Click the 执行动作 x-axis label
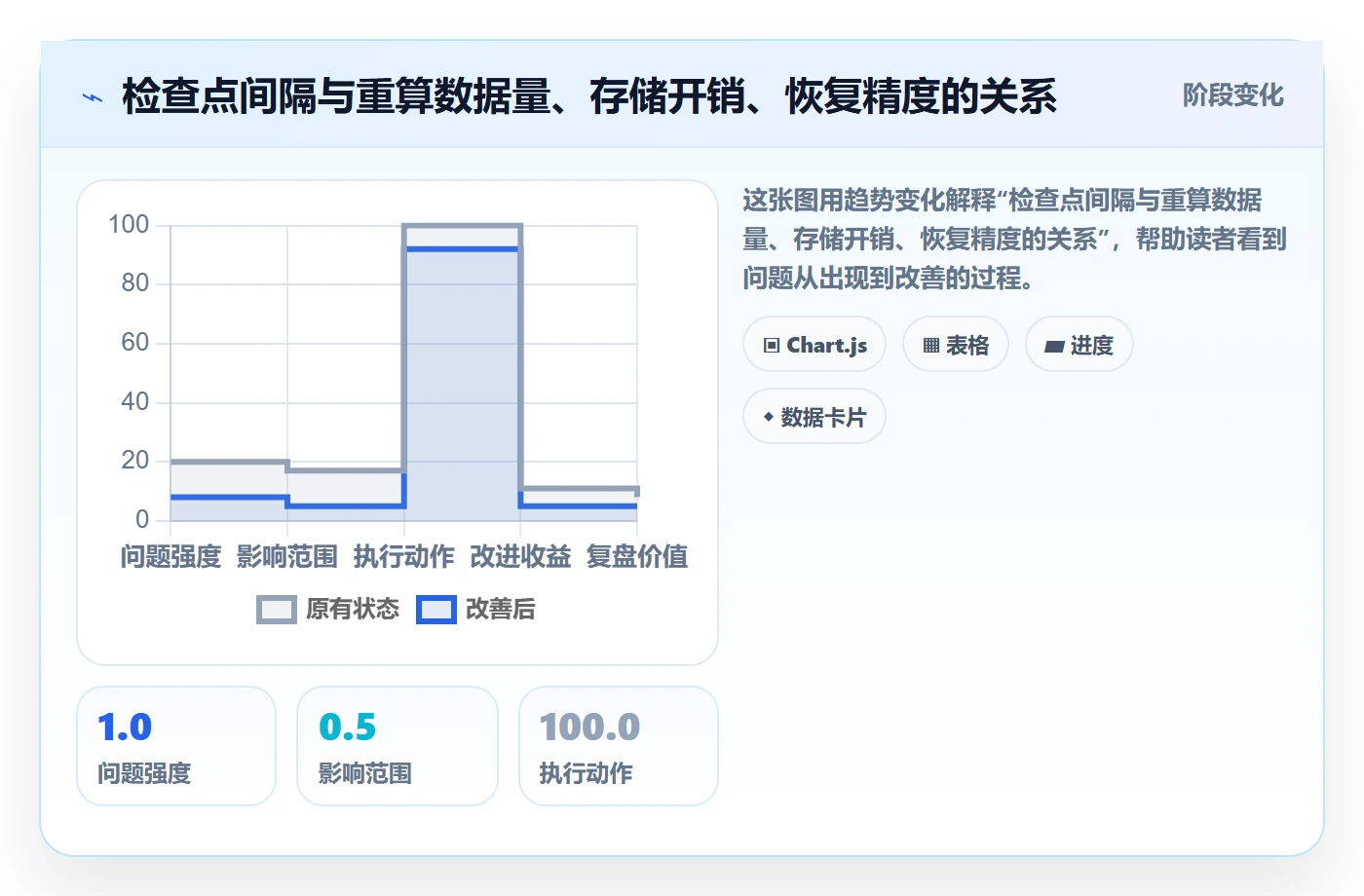 pos(403,557)
